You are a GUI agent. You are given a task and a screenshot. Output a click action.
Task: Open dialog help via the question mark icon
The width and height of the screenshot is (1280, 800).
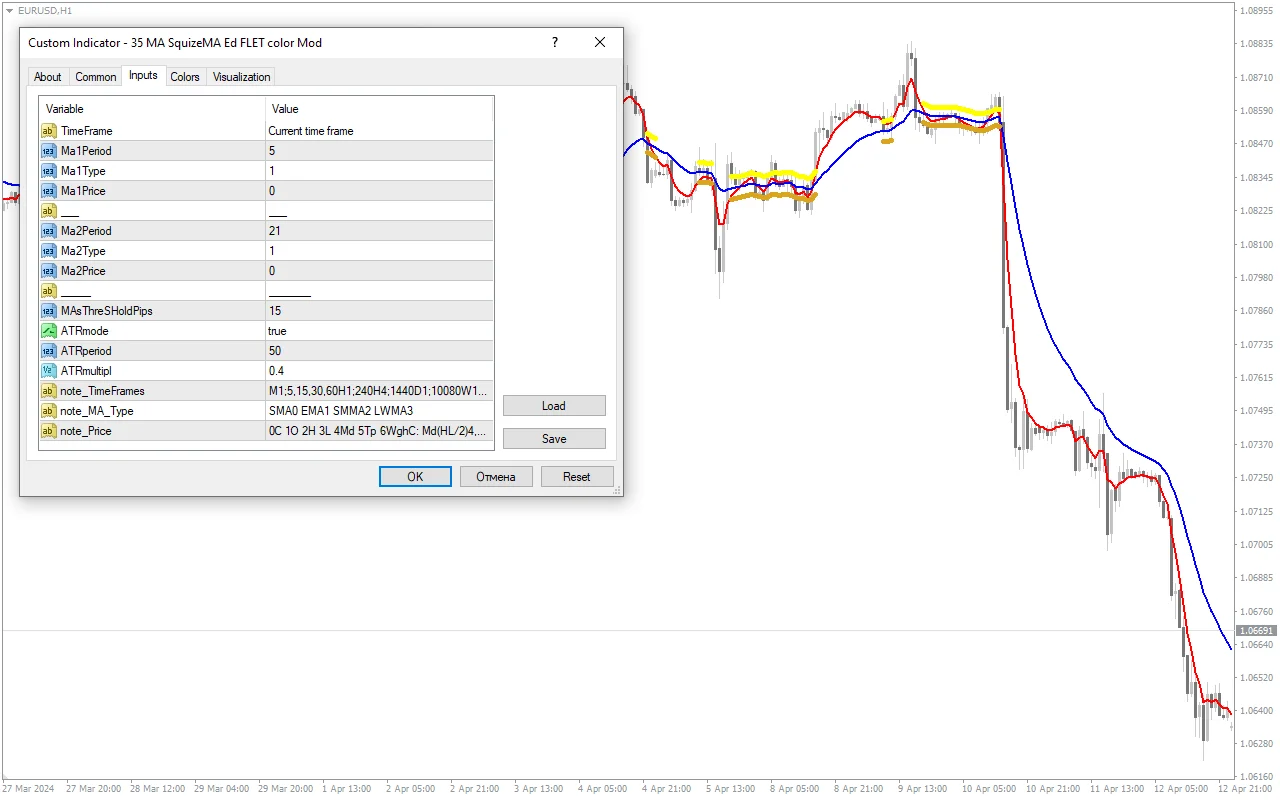coord(554,42)
